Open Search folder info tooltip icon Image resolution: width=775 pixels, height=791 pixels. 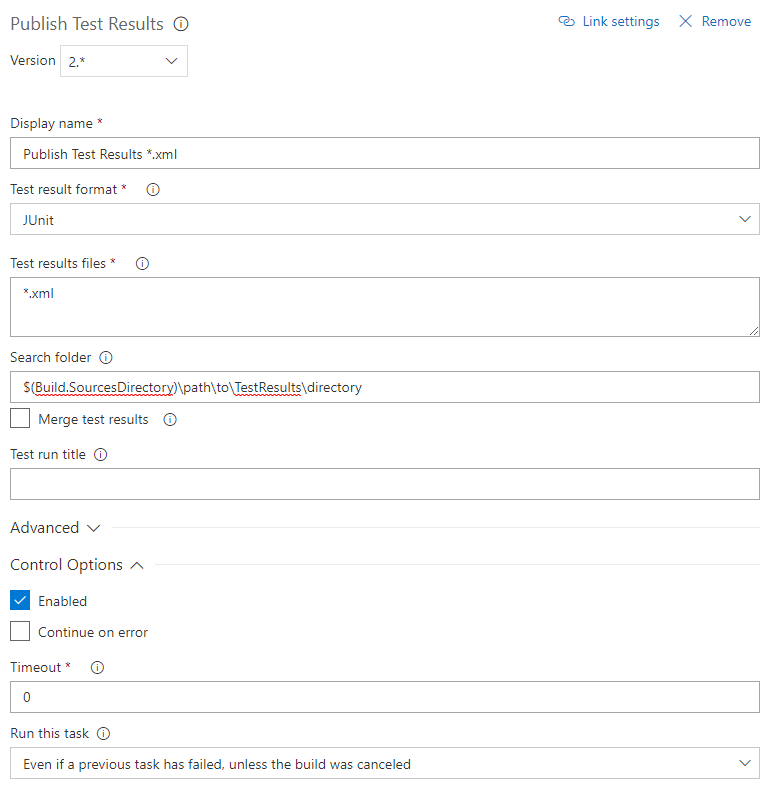coord(106,358)
